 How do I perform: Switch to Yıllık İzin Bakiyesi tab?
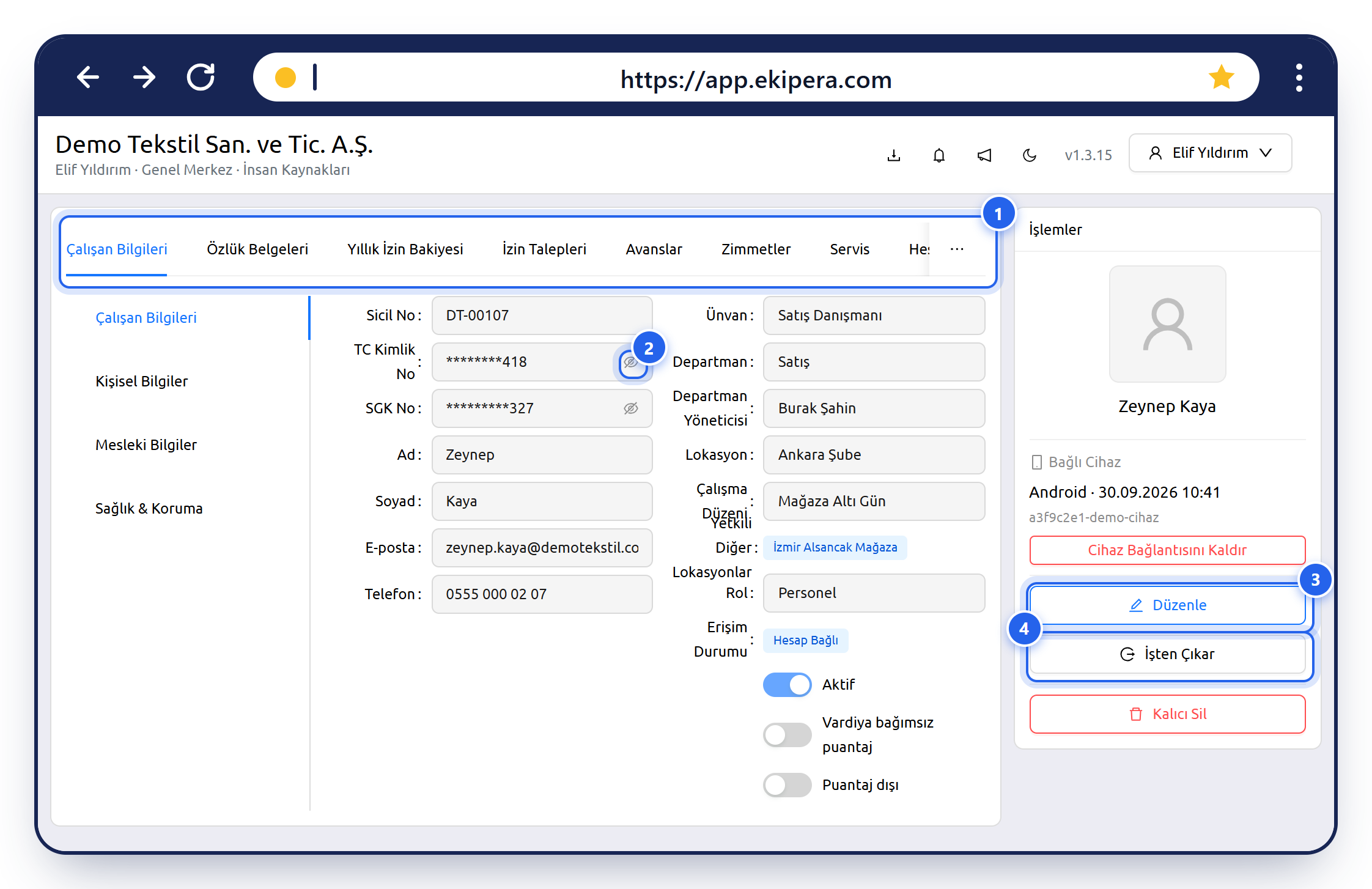coord(405,249)
